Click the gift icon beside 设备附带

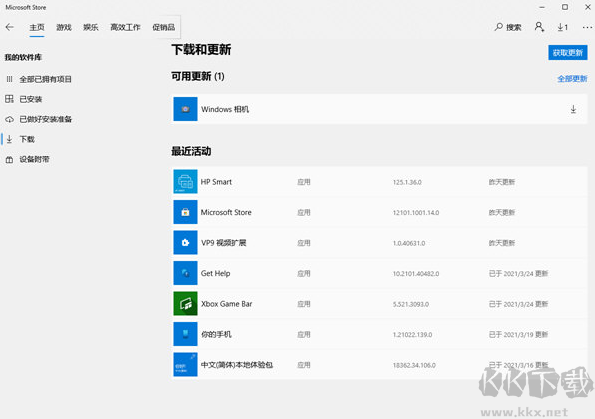pyautogui.click(x=9, y=160)
